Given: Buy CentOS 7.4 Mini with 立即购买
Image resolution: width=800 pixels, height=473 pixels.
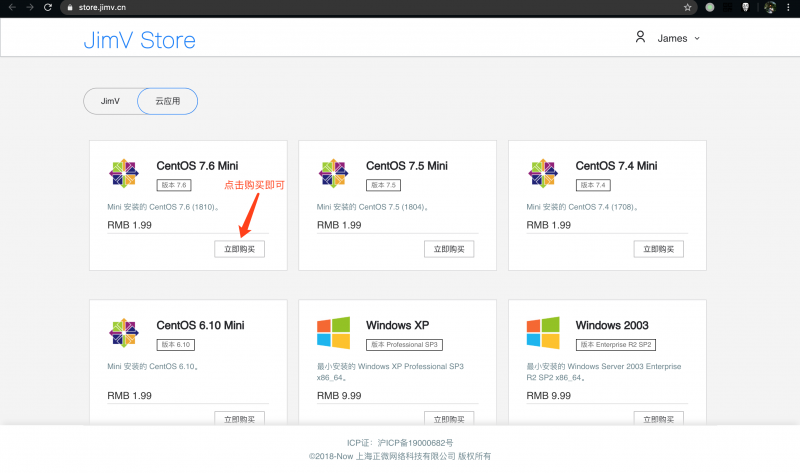Looking at the screenshot, I should coord(659,249).
